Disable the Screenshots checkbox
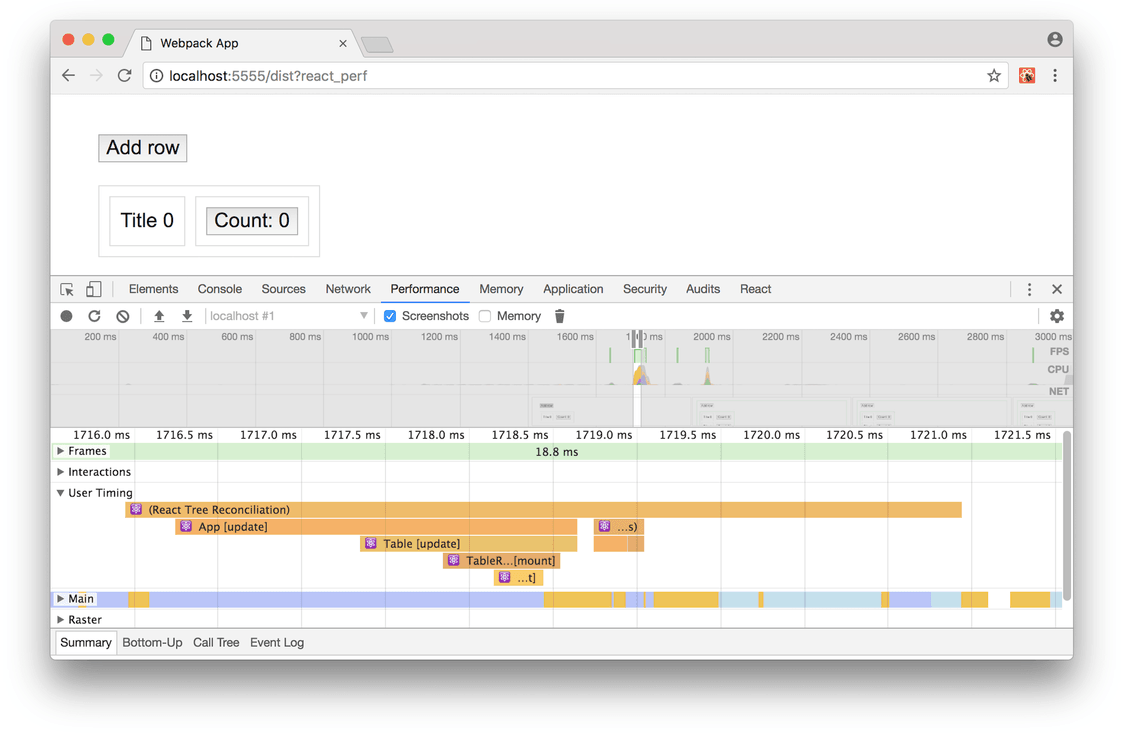Image resolution: width=1124 pixels, height=740 pixels. [389, 315]
